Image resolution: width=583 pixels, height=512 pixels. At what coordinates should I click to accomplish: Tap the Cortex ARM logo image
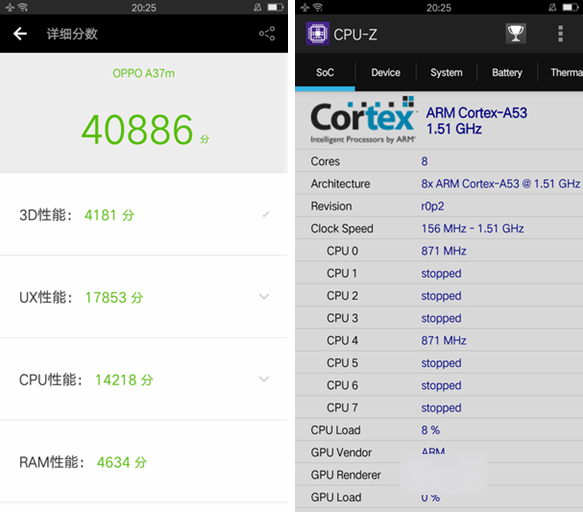363,120
